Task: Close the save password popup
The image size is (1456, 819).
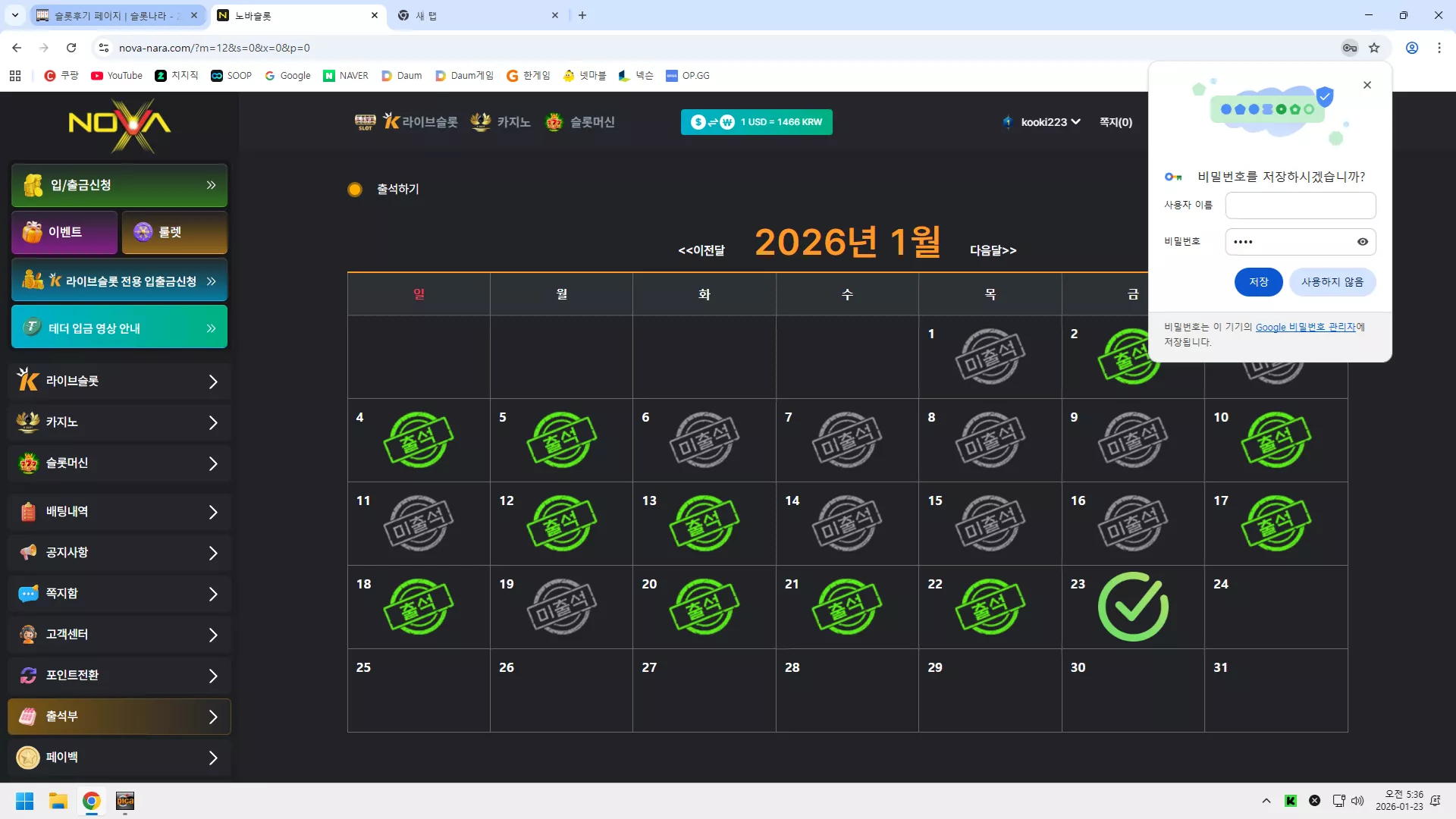Action: point(1367,85)
